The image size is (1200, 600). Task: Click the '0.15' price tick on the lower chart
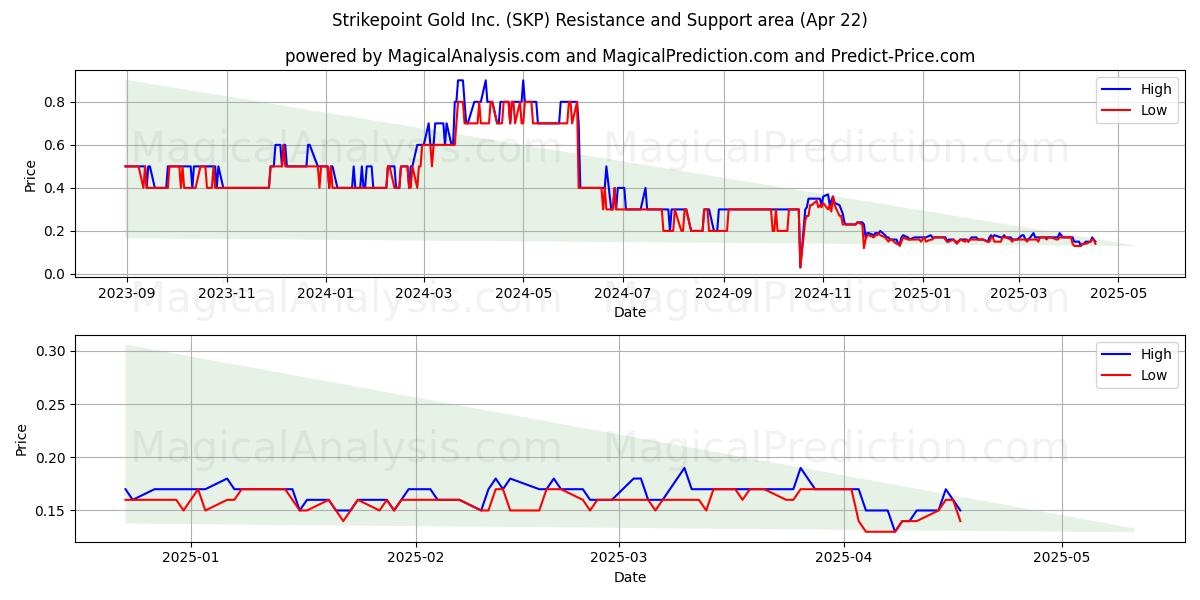click(x=50, y=511)
